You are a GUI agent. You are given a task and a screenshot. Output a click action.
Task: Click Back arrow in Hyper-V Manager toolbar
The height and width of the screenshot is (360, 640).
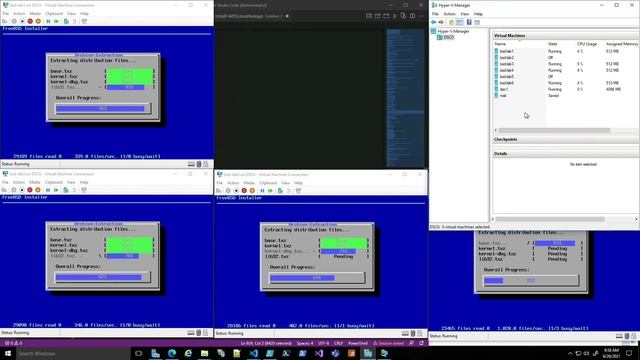433,22
